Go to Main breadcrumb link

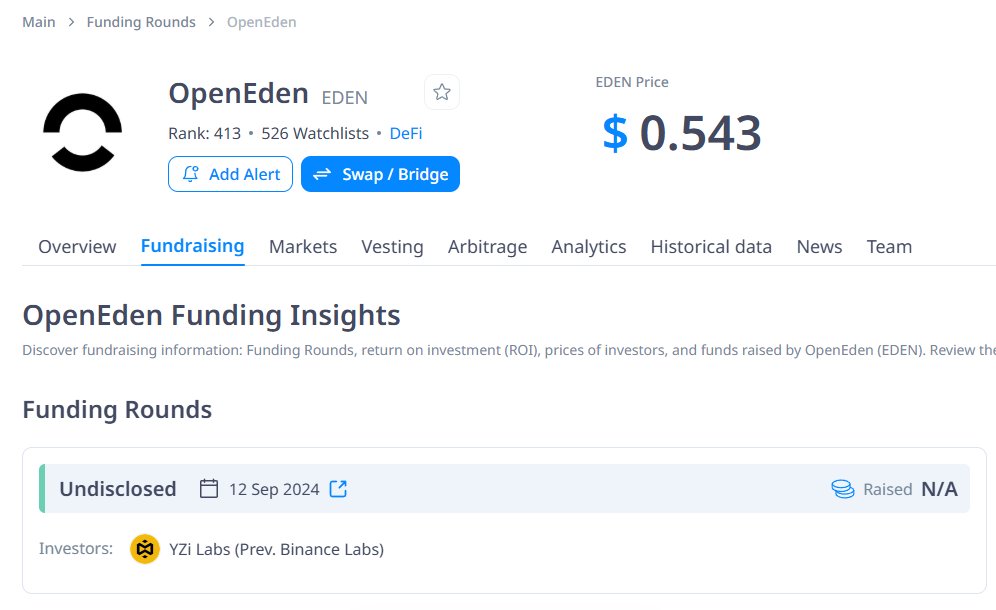39,22
